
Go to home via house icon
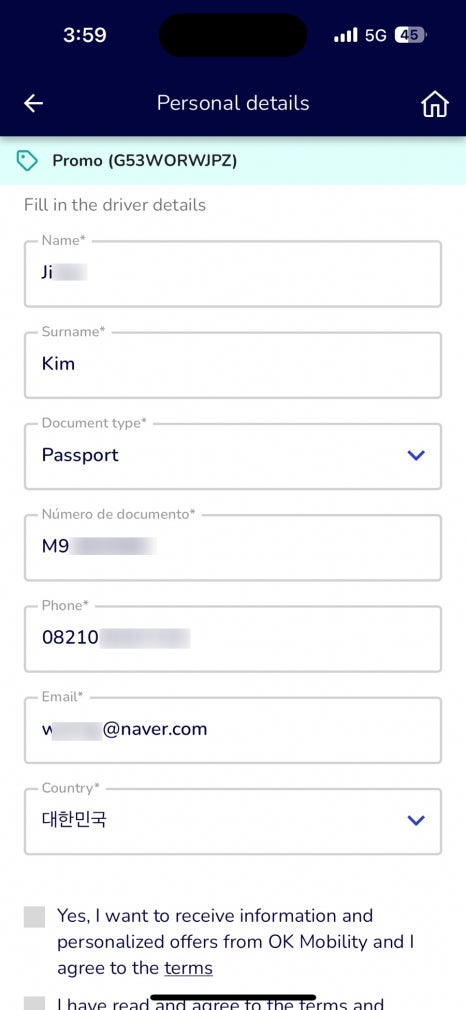click(x=434, y=104)
